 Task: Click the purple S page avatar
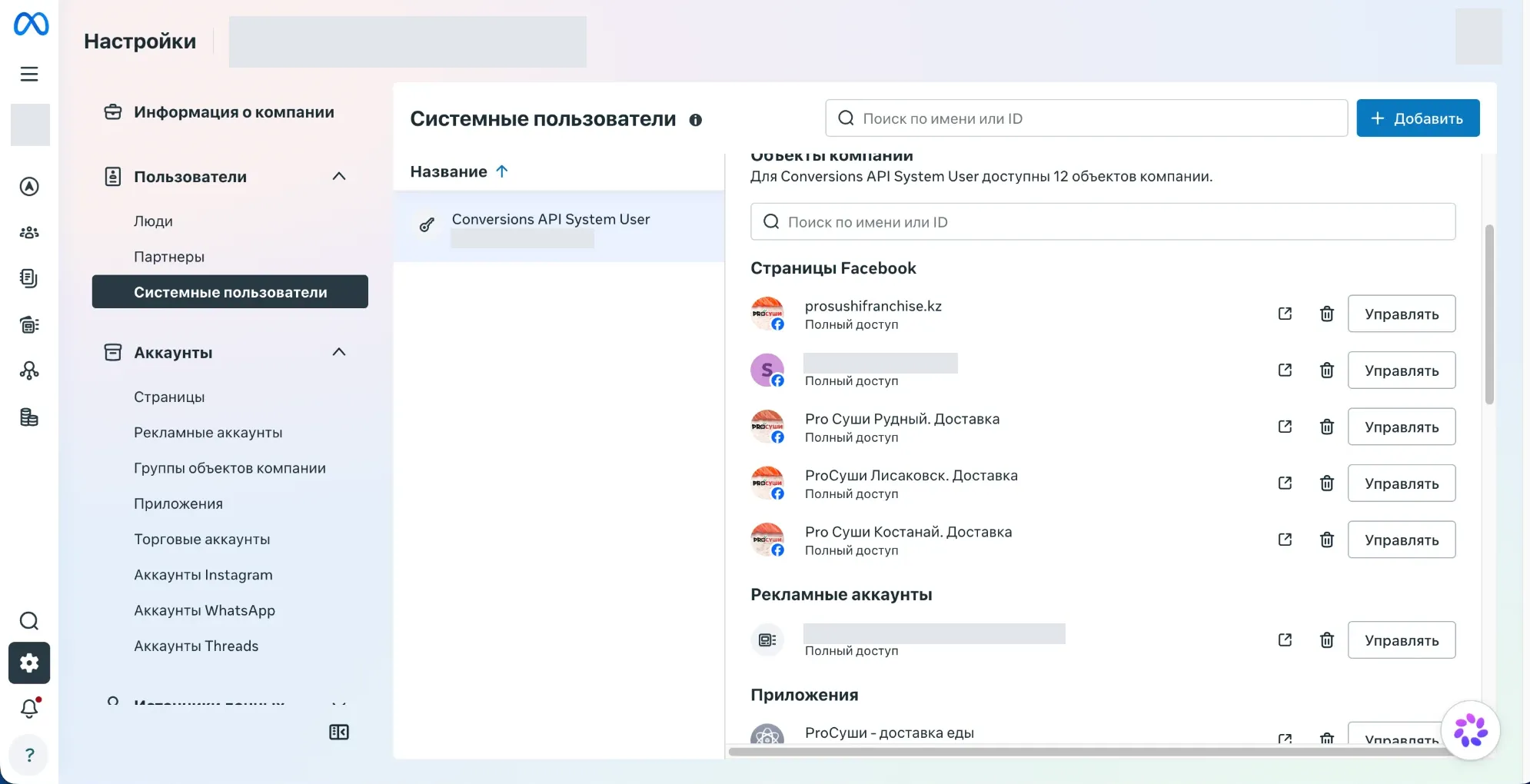[767, 370]
